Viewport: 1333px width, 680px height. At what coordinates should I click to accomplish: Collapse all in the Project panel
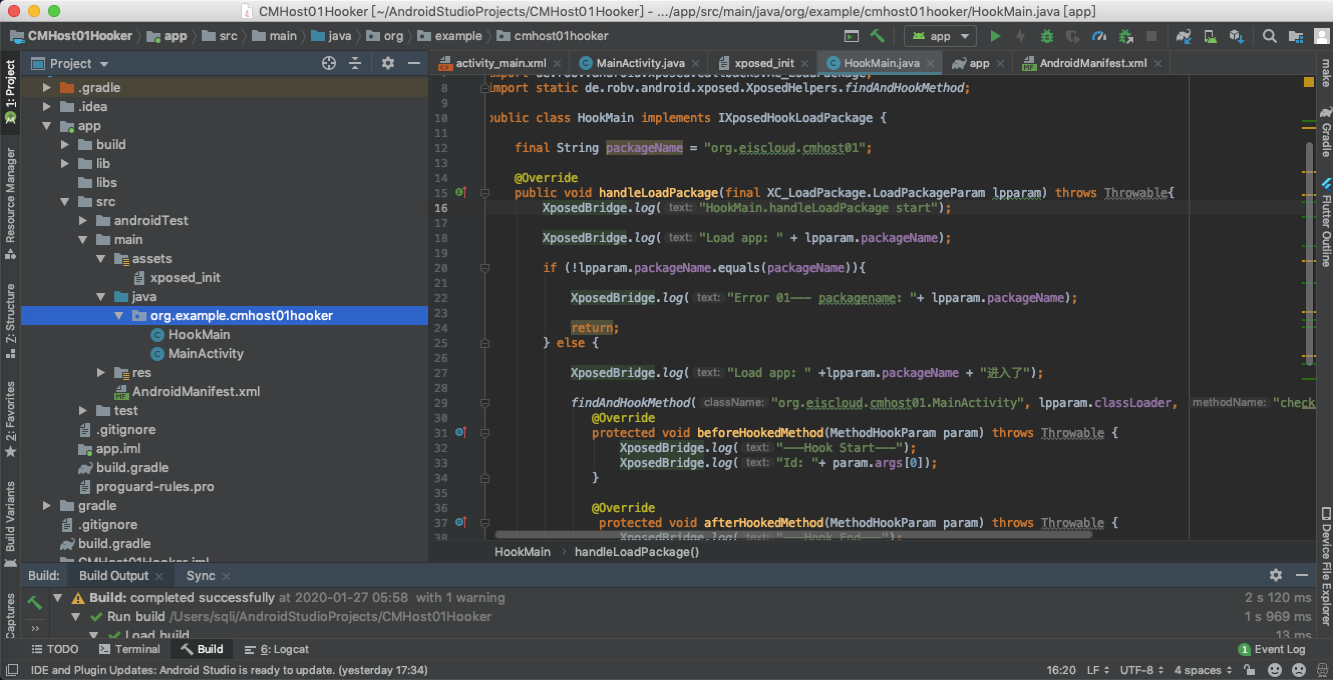[x=355, y=63]
